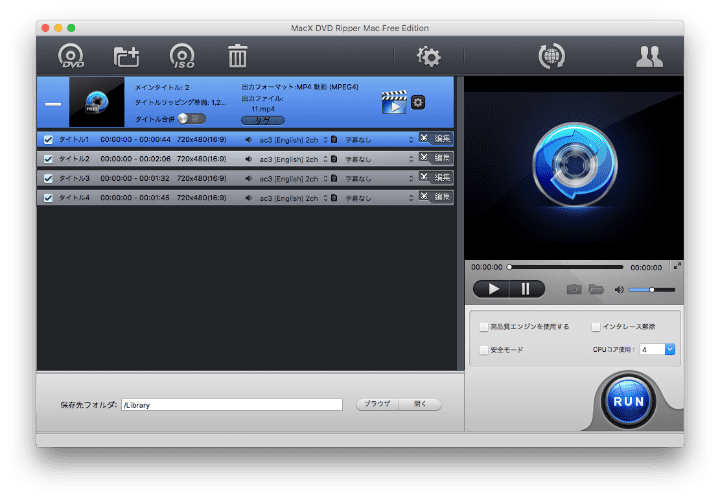720x499 pixels.
Task: Click the DVD disc thumbnail in the header
Action: (x=96, y=102)
